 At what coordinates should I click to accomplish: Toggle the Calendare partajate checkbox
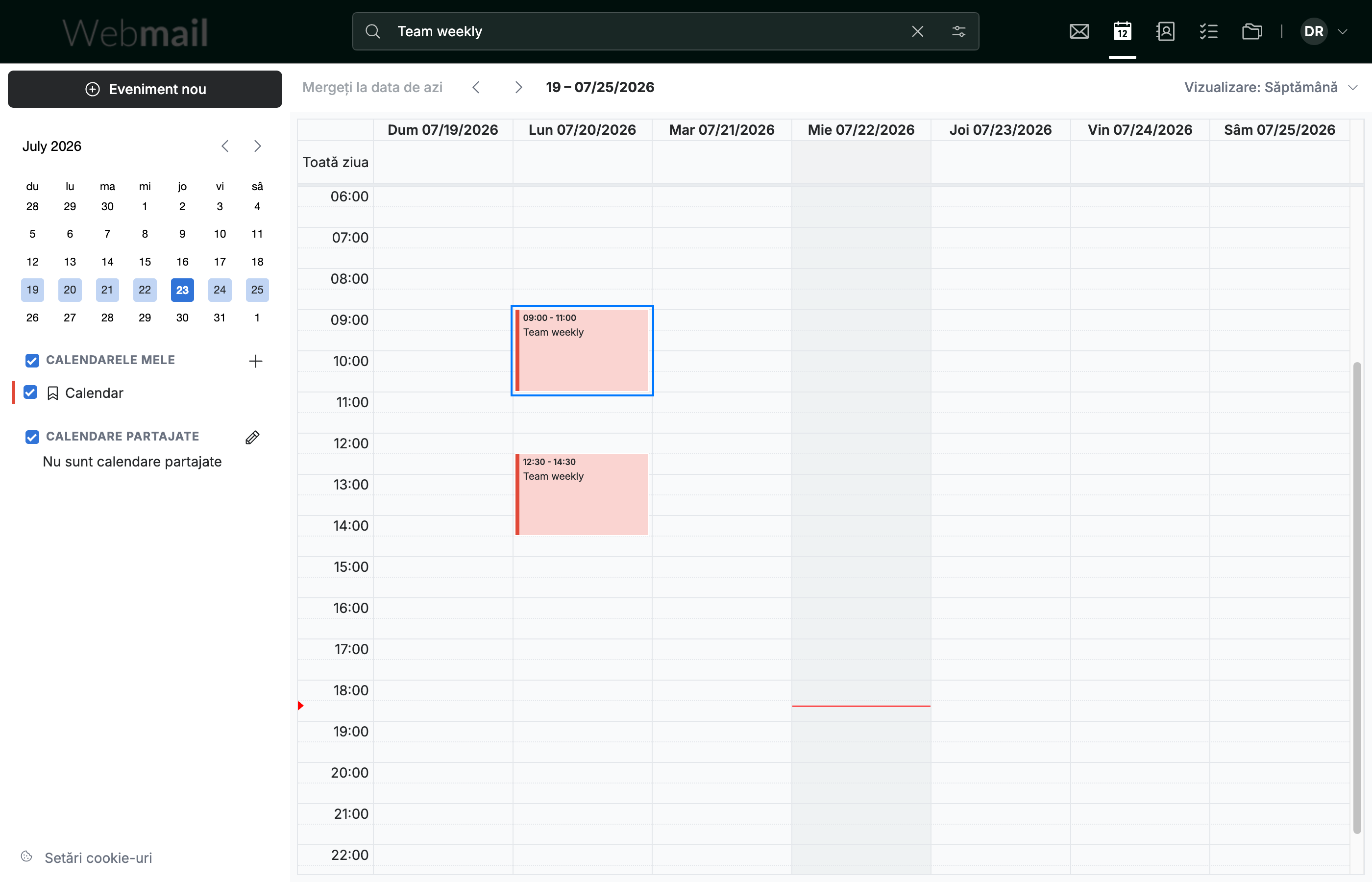(x=32, y=437)
